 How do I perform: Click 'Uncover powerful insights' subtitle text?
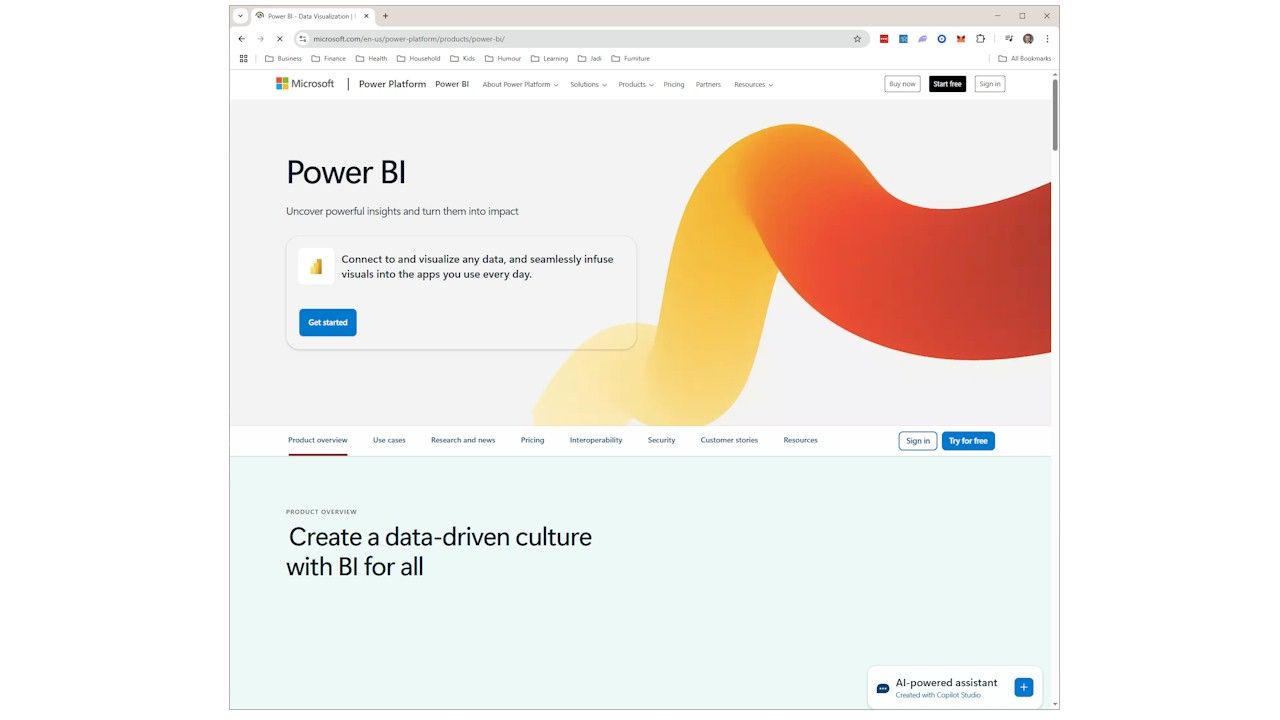402,211
